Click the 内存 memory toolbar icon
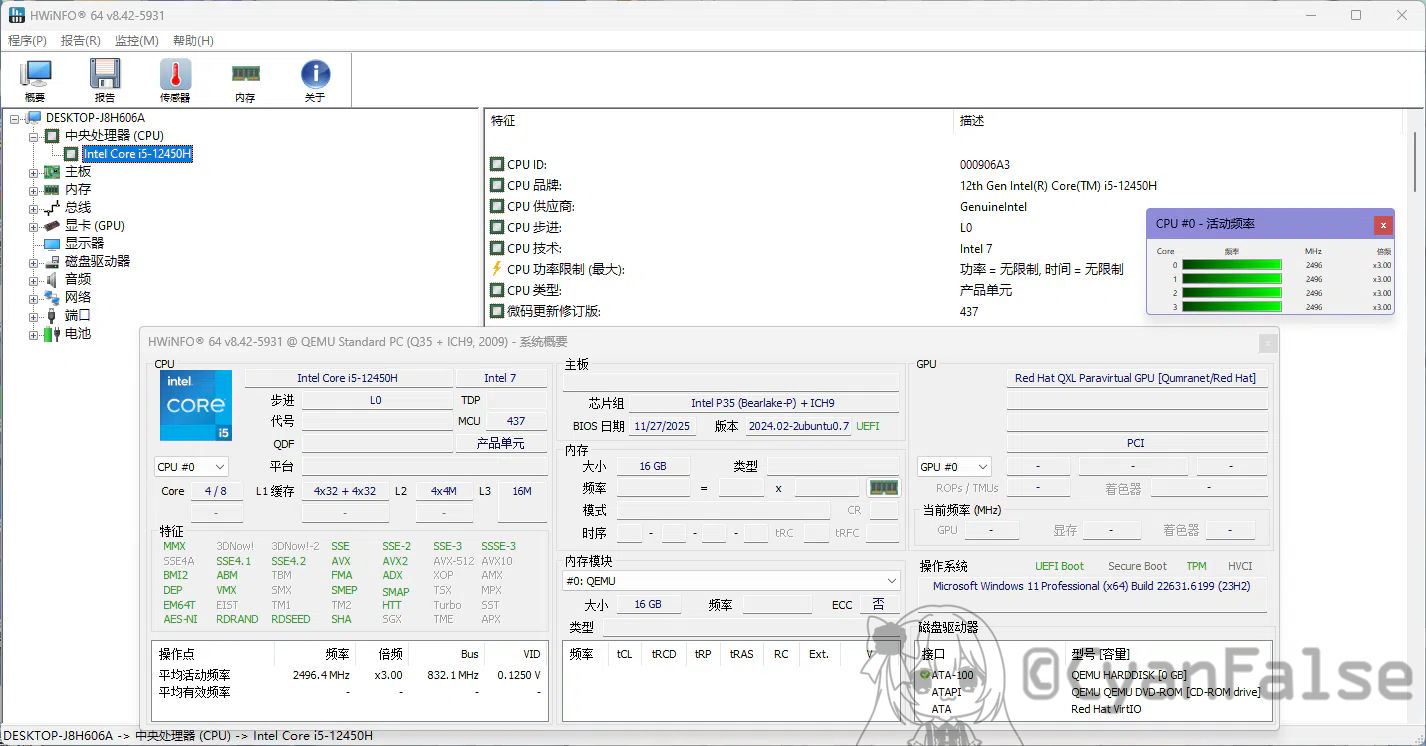 (x=245, y=79)
